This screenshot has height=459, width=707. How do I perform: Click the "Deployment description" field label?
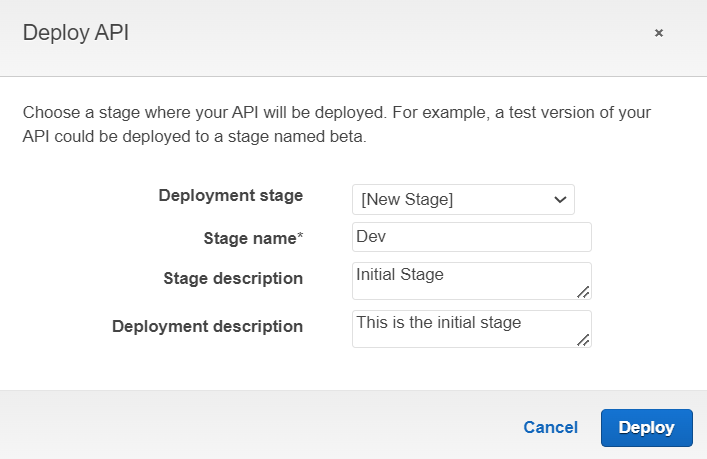click(208, 326)
